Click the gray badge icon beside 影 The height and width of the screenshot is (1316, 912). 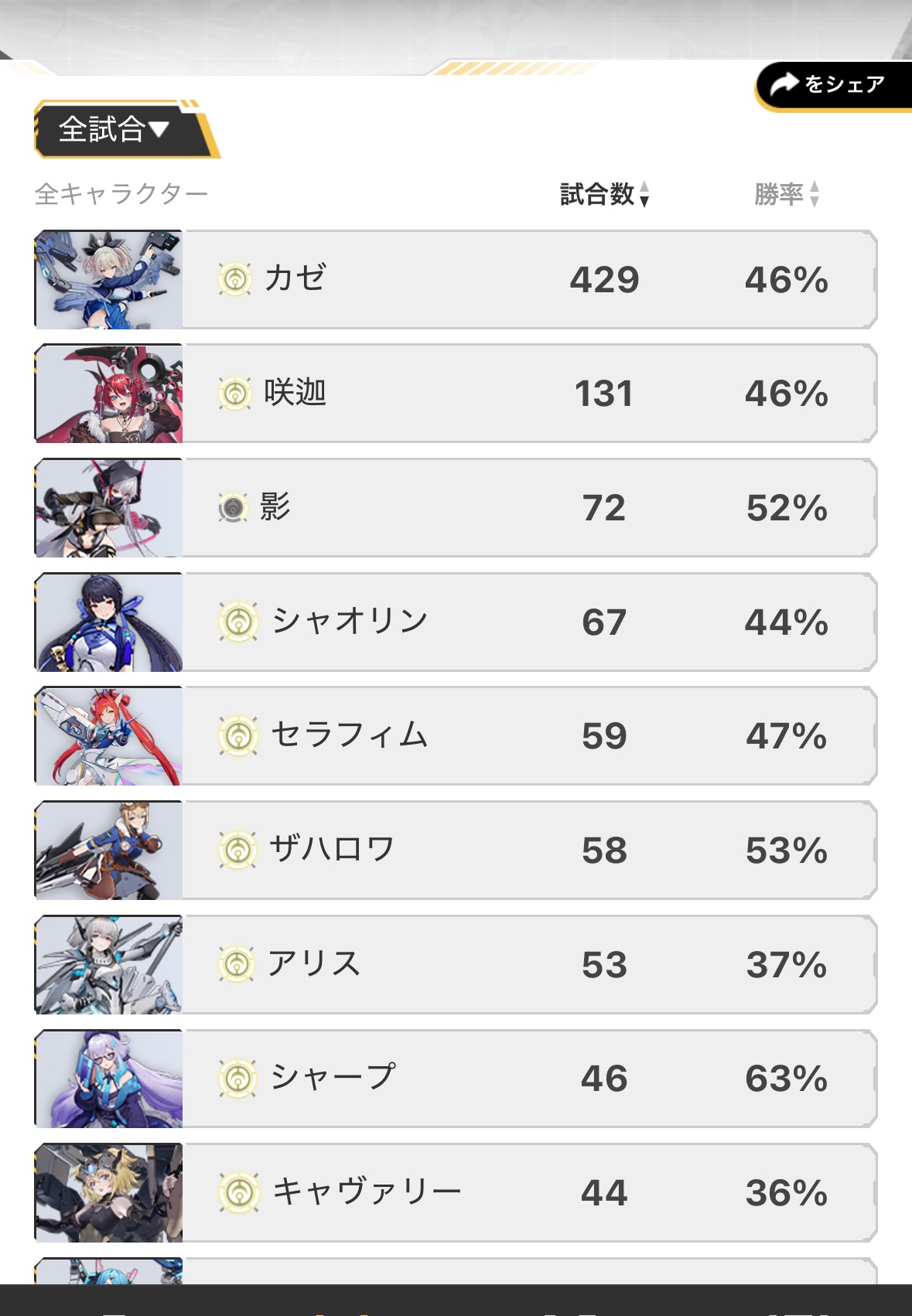(x=232, y=508)
